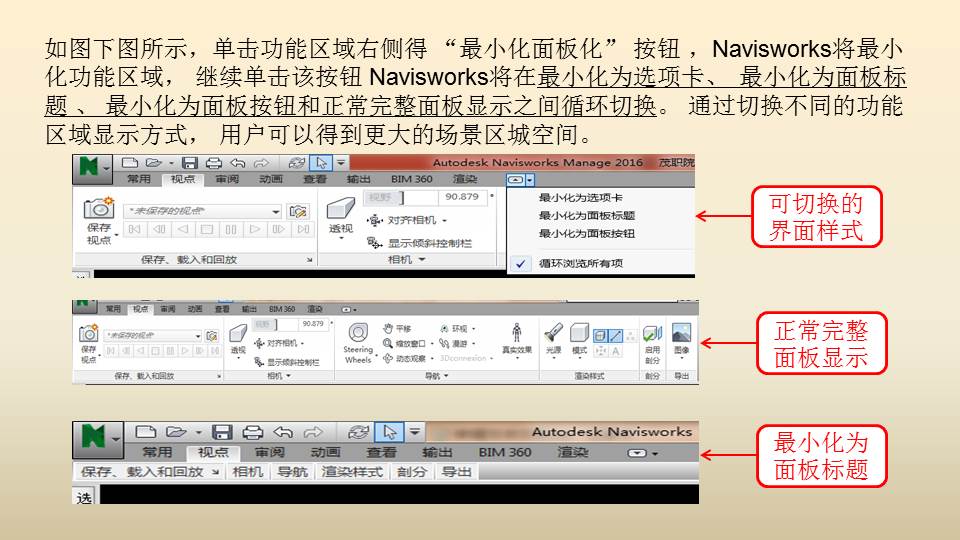The image size is (960, 540).
Task: Click the Save icon in bottom screenshot toolbar
Action: point(222,432)
